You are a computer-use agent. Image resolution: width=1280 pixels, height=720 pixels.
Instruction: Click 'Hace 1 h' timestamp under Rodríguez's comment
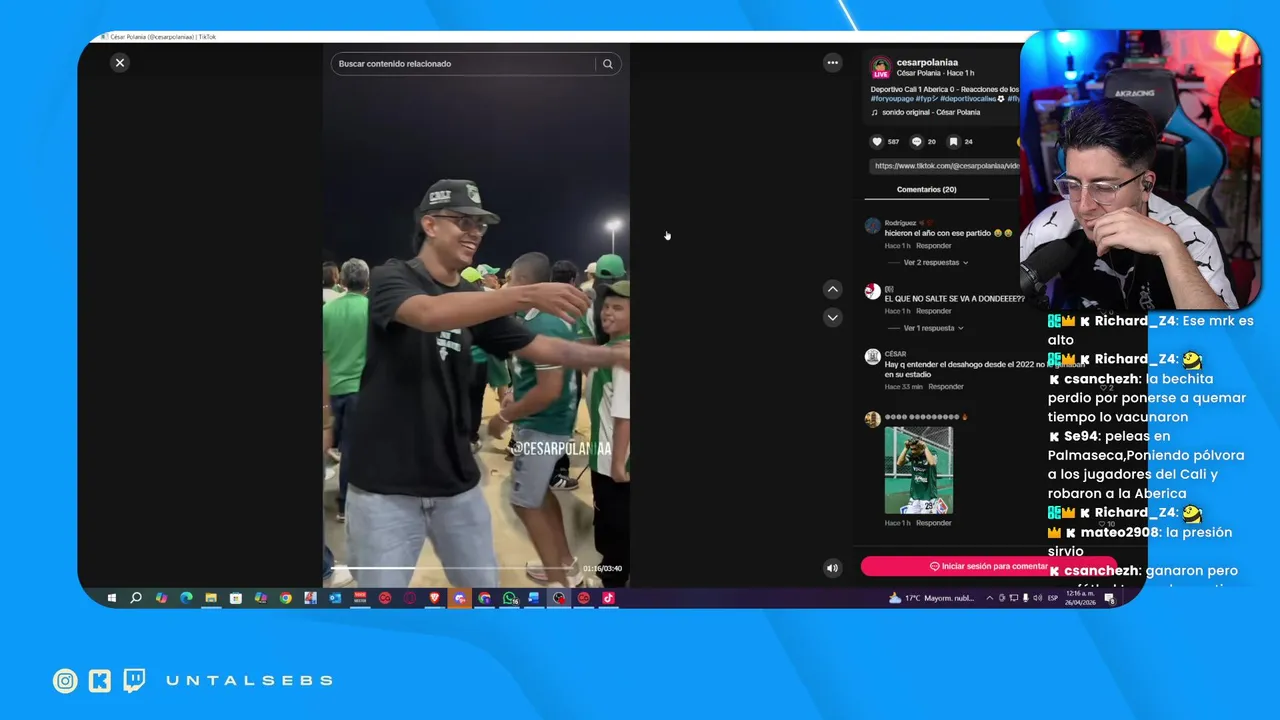[x=897, y=246]
